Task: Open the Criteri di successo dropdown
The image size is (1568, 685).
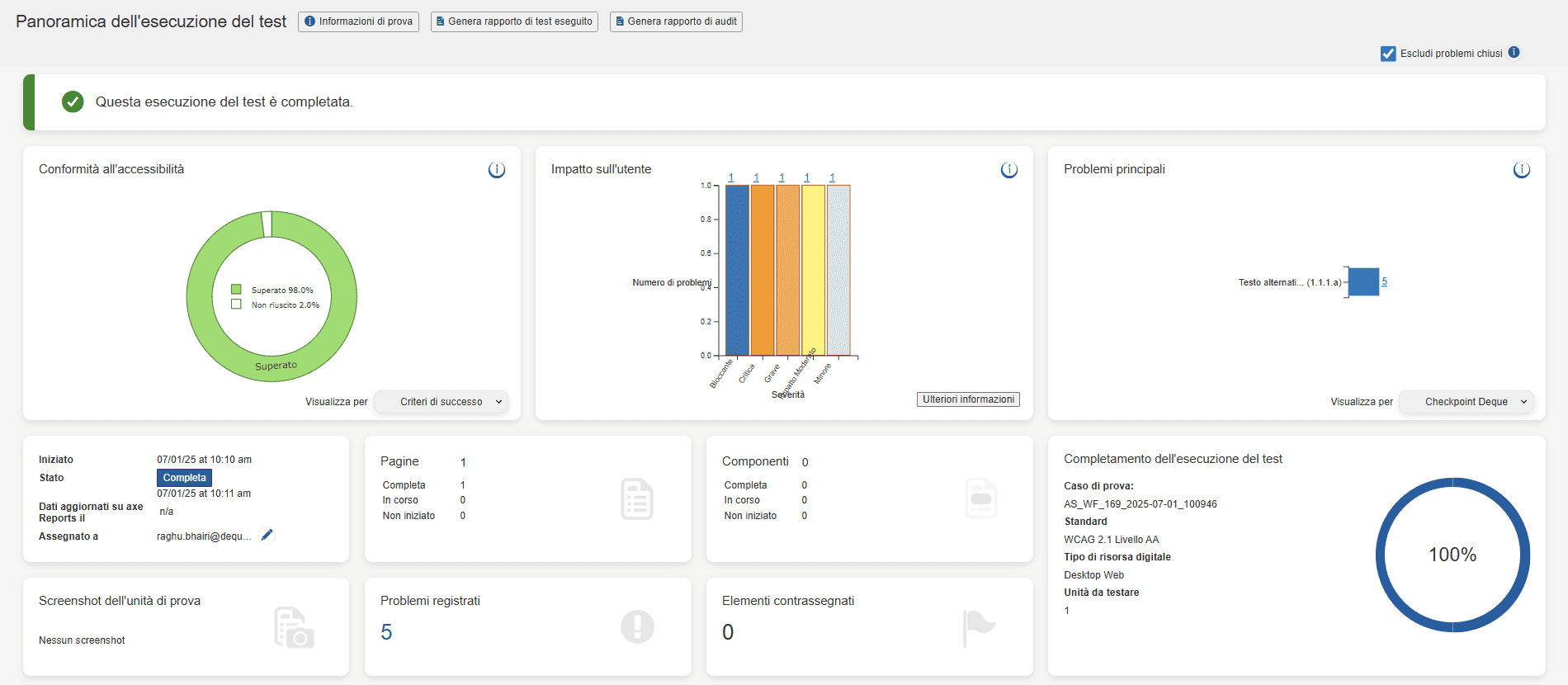Action: (442, 402)
